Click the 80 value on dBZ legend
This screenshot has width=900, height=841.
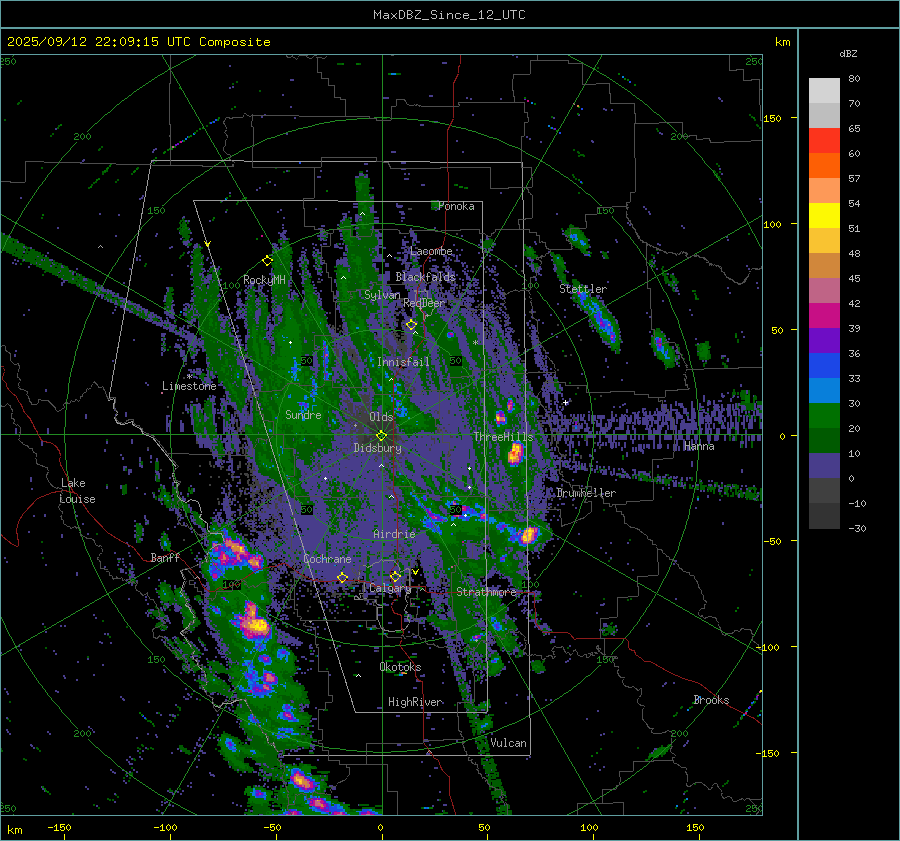(x=854, y=79)
